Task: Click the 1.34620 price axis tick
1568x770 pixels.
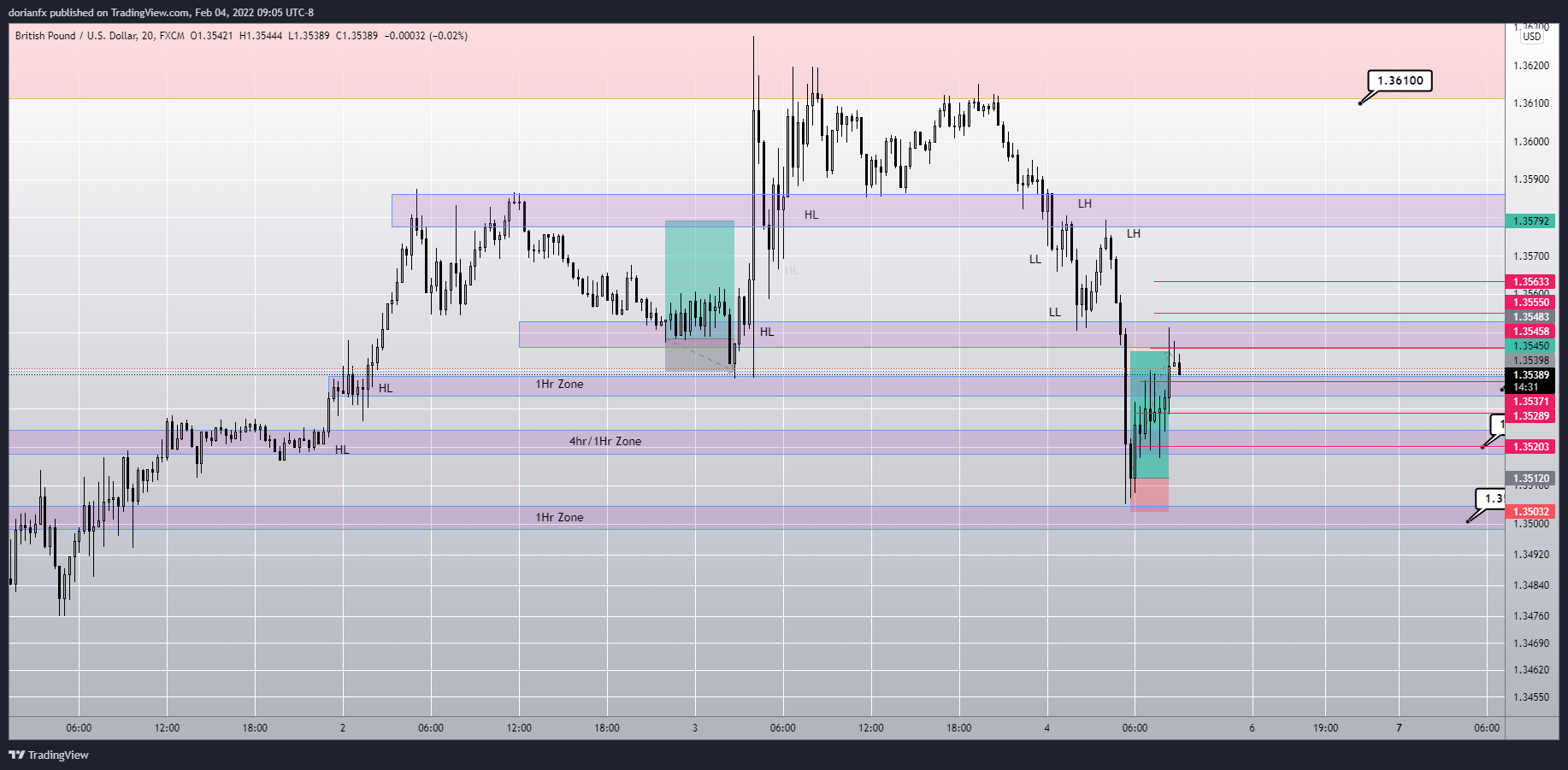Action: coord(1530,670)
